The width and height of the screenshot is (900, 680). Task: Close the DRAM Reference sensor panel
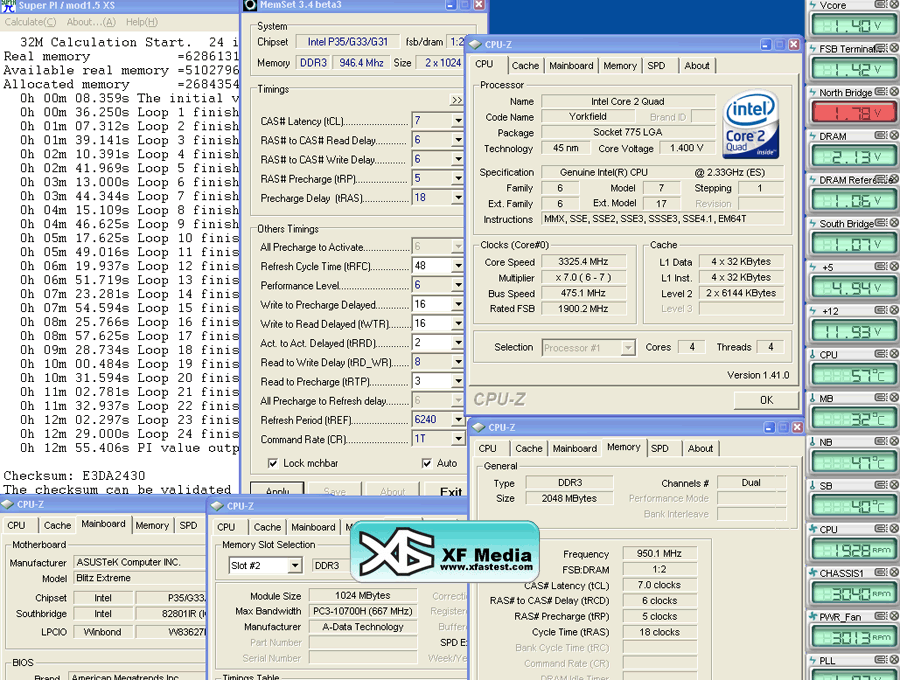(894, 179)
